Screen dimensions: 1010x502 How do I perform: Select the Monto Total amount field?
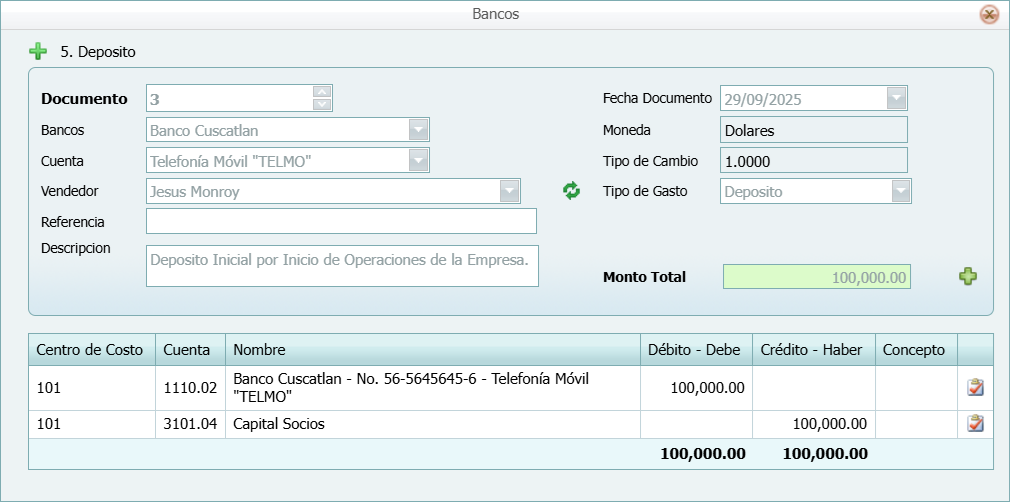pos(816,277)
